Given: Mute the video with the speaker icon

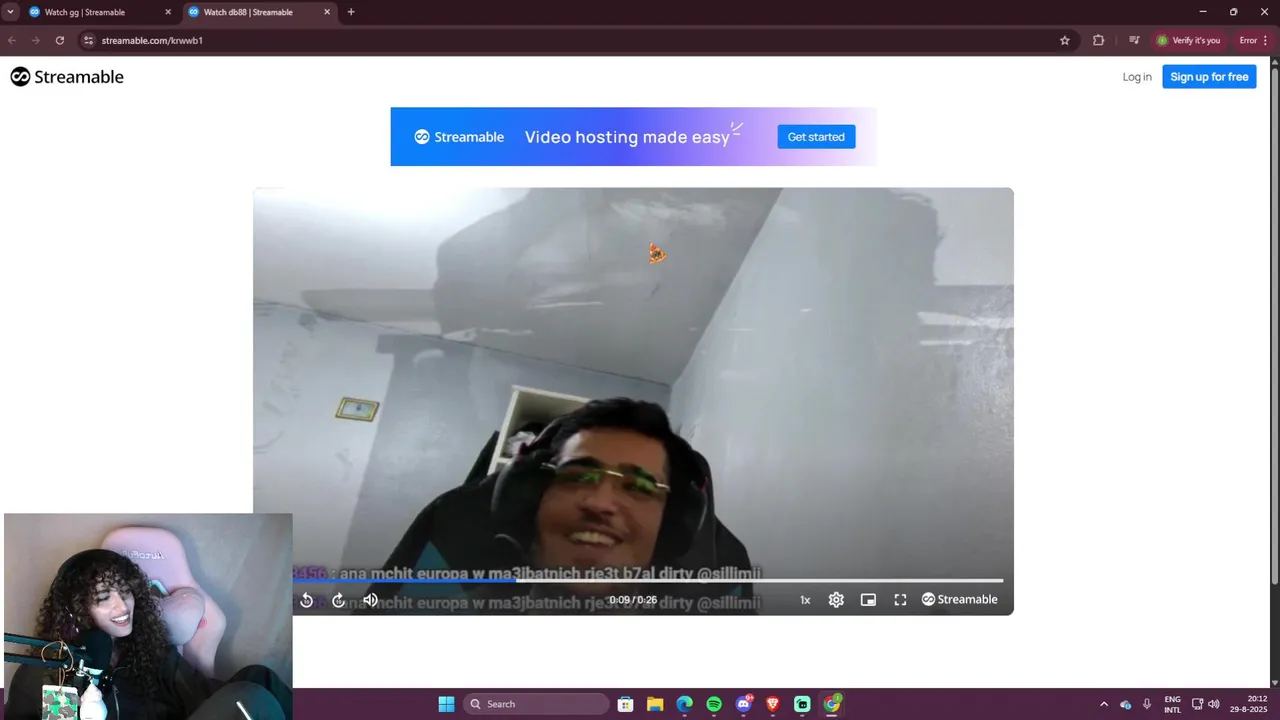Looking at the screenshot, I should point(371,600).
